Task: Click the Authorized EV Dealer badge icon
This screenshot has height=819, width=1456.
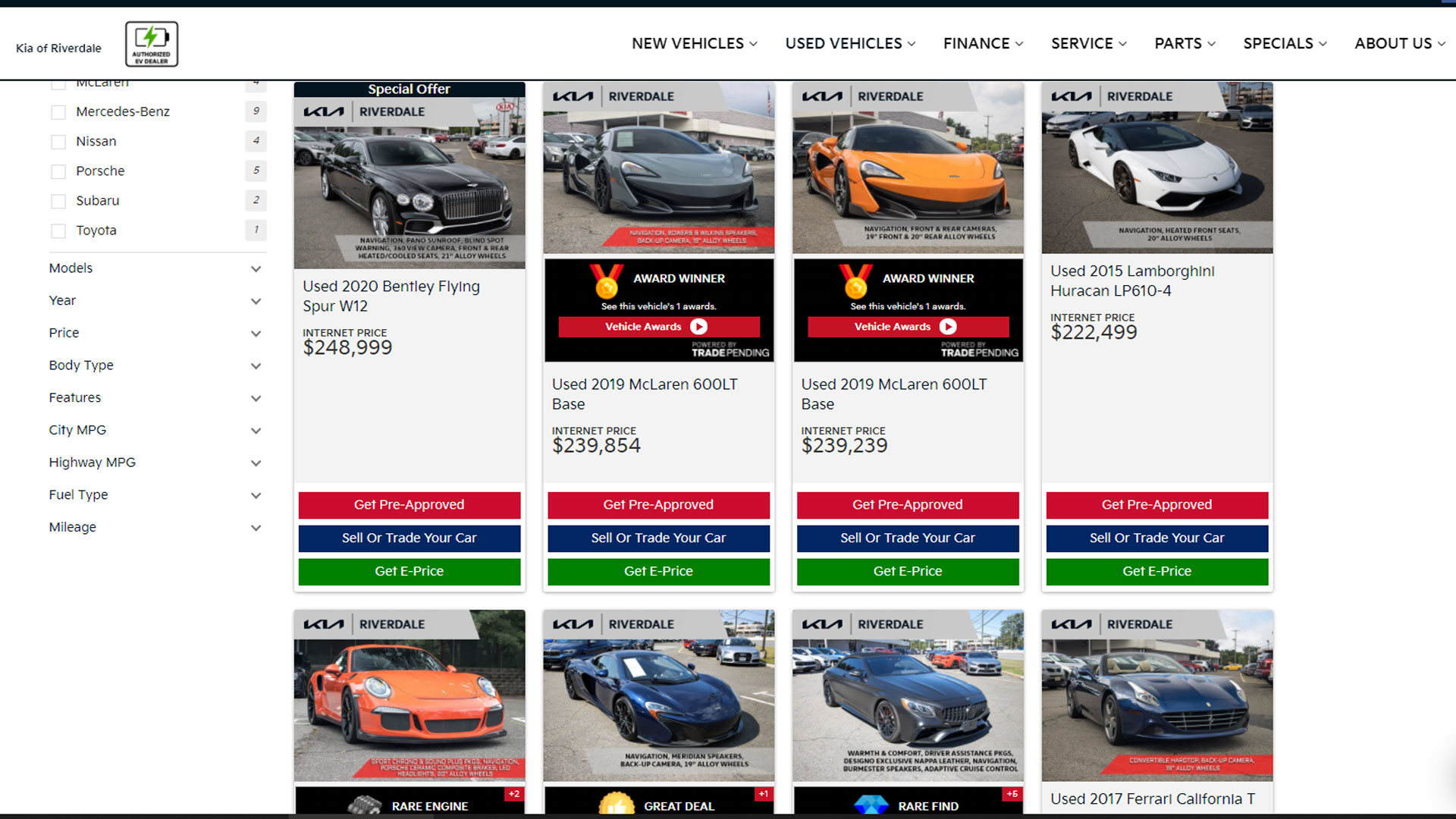Action: pos(151,44)
